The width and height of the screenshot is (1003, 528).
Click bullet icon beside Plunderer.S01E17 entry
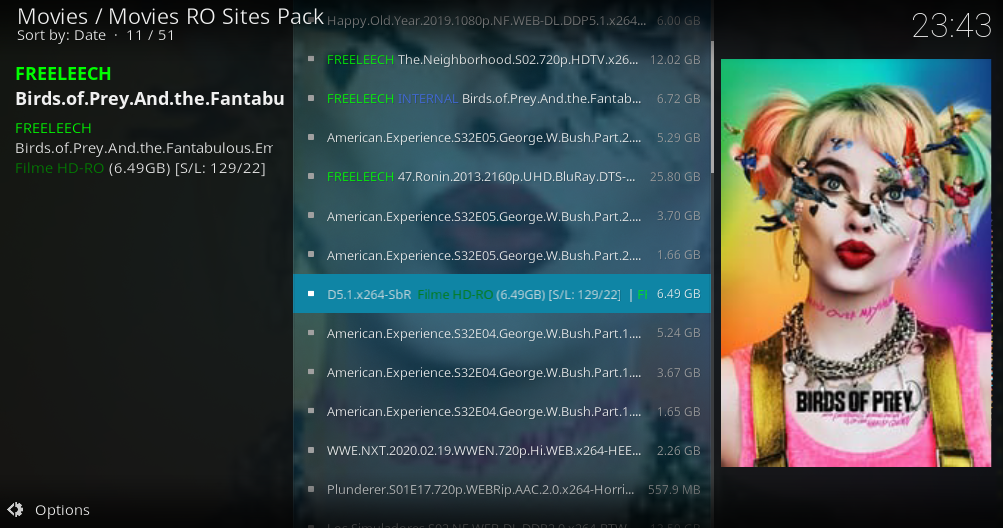coord(311,489)
